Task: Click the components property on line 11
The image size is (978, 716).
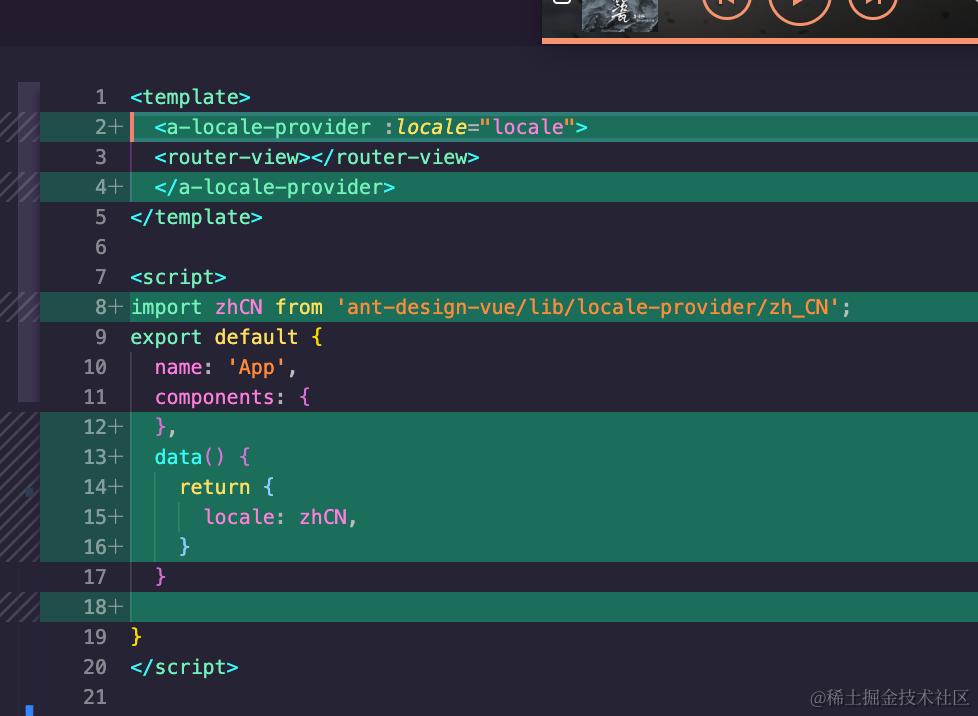Action: click(215, 397)
